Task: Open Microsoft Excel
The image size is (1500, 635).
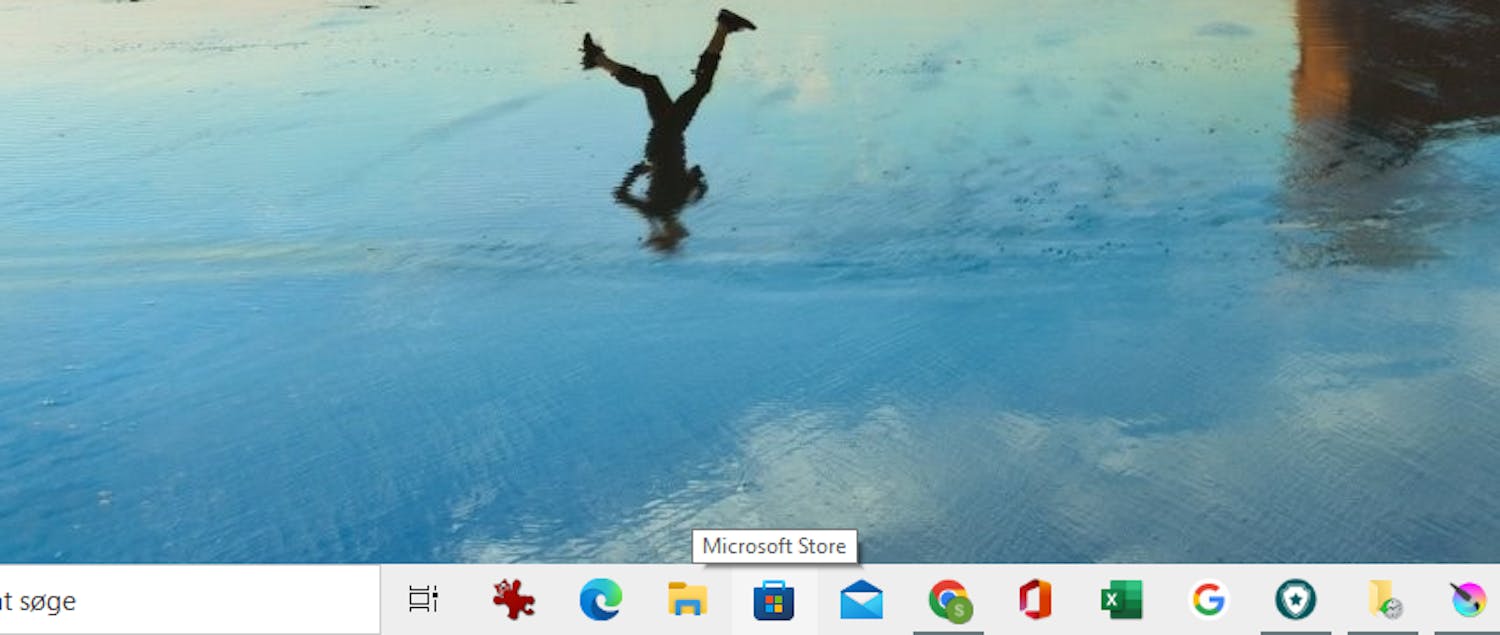Action: (x=1121, y=600)
